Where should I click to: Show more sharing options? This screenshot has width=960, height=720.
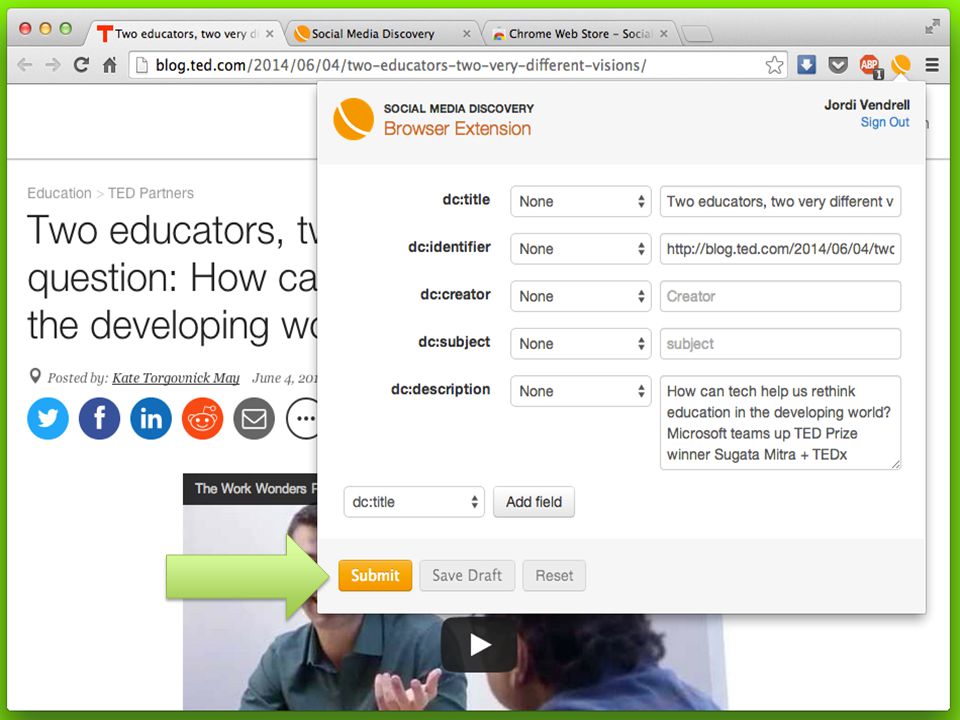tap(302, 418)
